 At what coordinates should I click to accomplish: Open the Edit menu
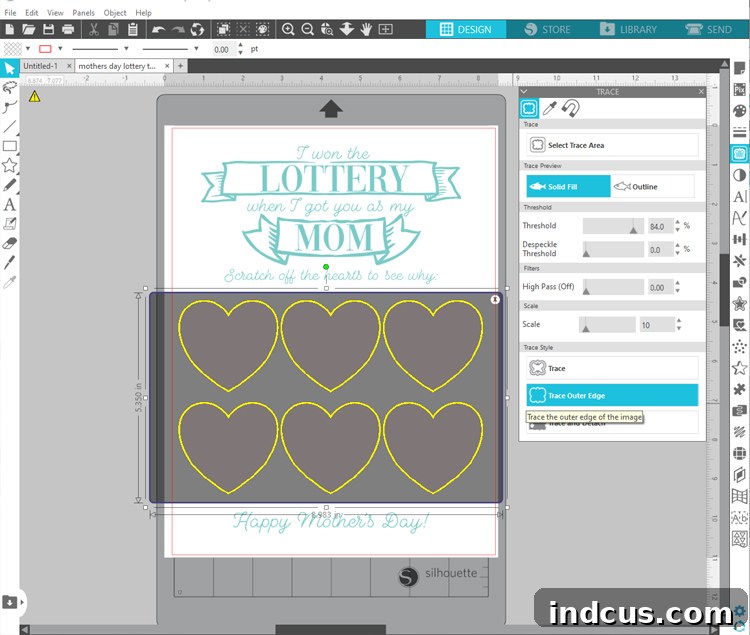(x=32, y=13)
